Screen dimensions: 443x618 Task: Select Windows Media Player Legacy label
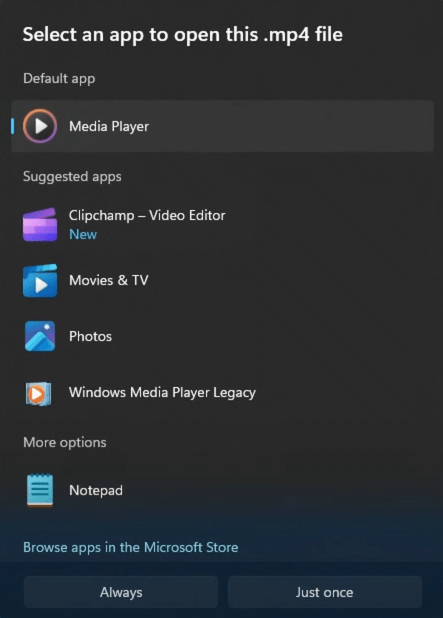click(162, 393)
